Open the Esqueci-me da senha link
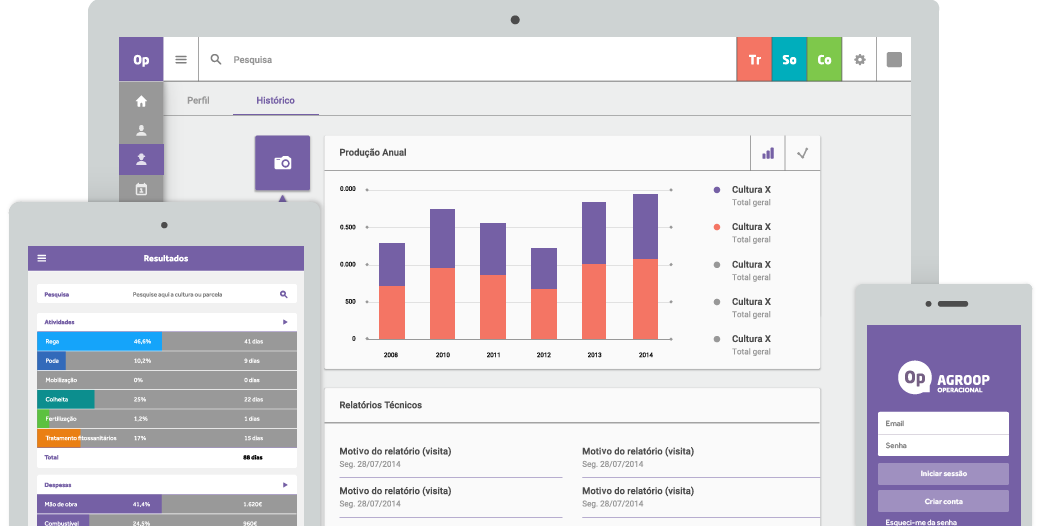 pyautogui.click(x=921, y=522)
